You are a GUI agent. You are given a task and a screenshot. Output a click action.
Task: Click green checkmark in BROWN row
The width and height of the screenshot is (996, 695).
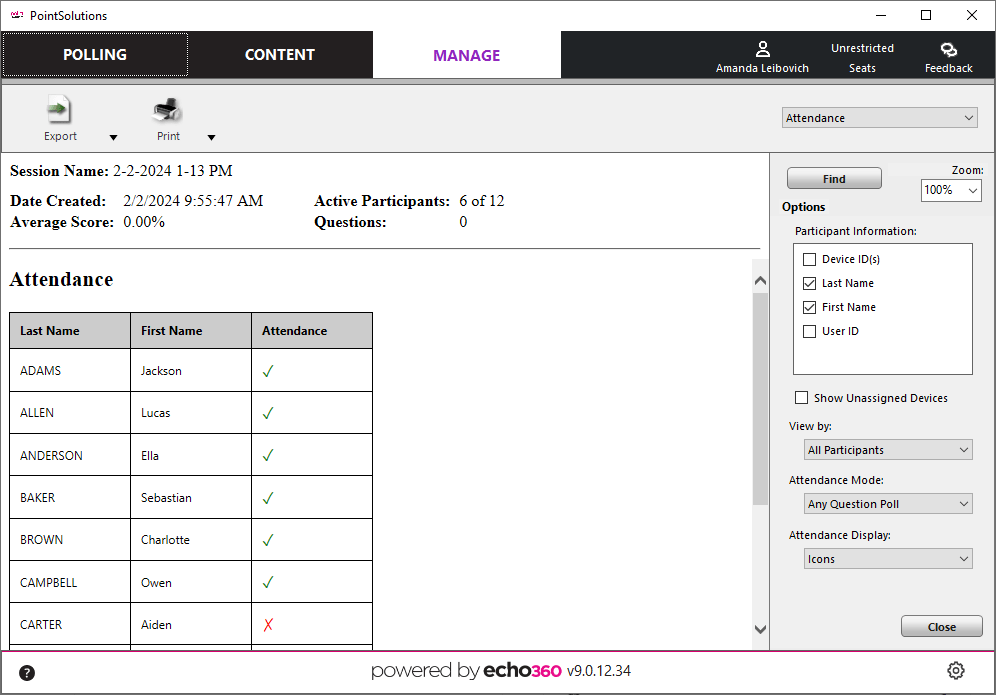click(268, 540)
